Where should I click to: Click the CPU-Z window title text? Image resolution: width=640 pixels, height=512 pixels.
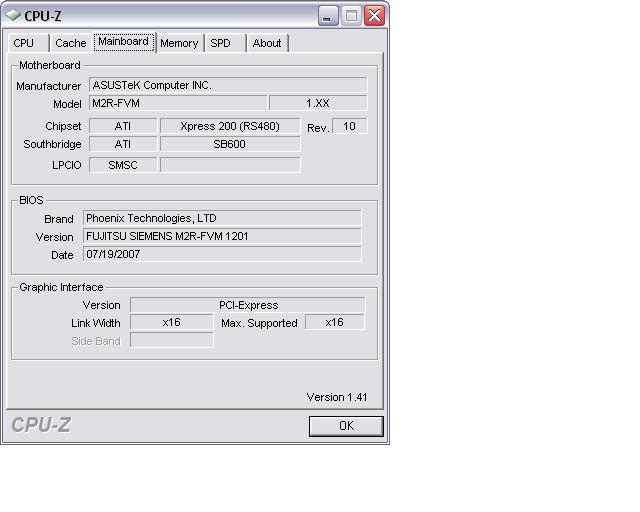(x=43, y=16)
